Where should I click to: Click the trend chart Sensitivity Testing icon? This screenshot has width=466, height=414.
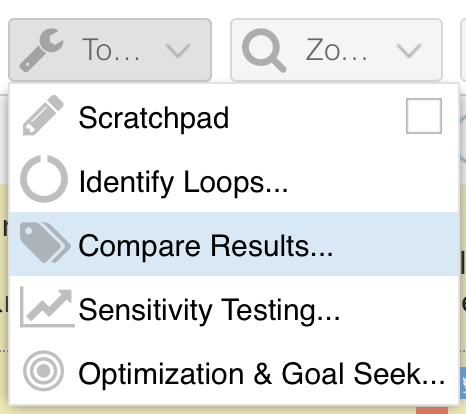coord(47,307)
